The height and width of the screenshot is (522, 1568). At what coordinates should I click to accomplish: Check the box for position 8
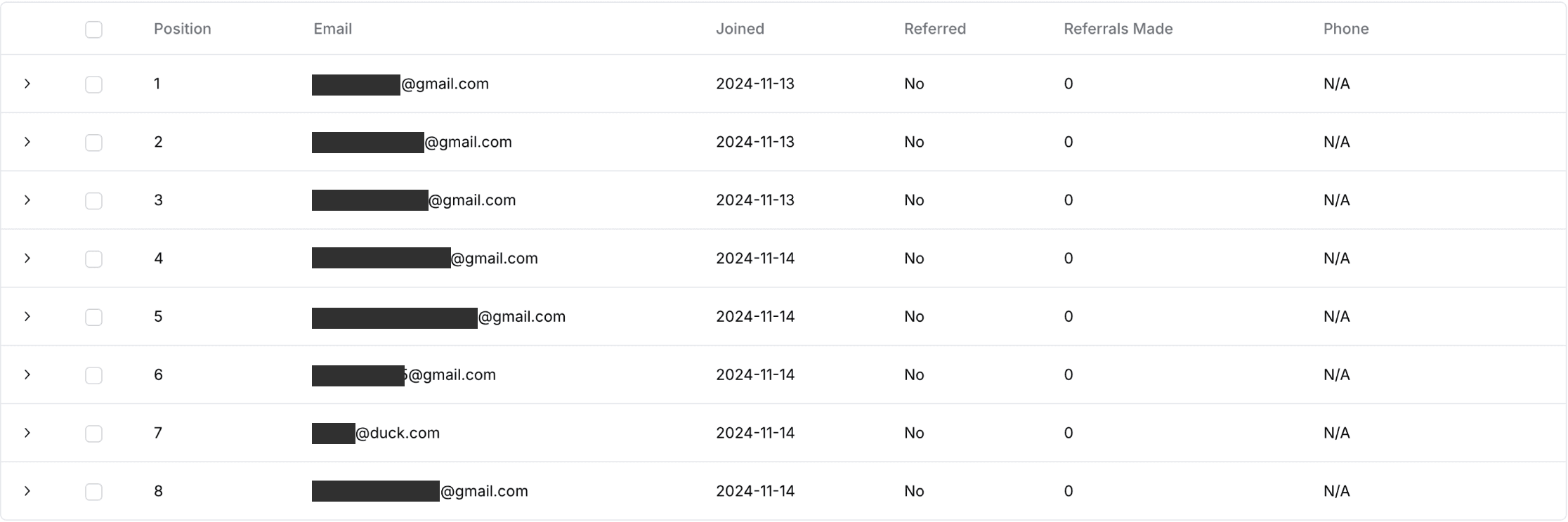click(x=93, y=492)
